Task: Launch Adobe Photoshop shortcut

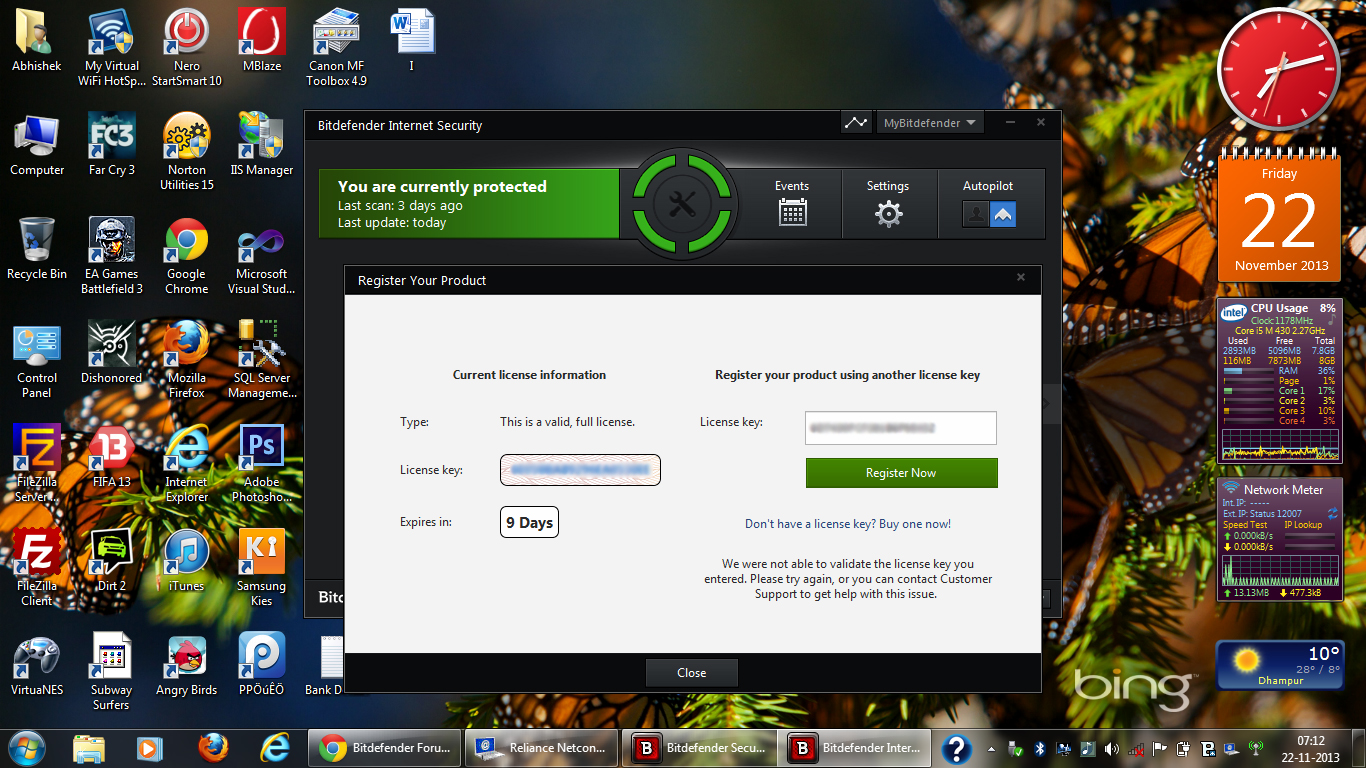Action: [x=262, y=463]
